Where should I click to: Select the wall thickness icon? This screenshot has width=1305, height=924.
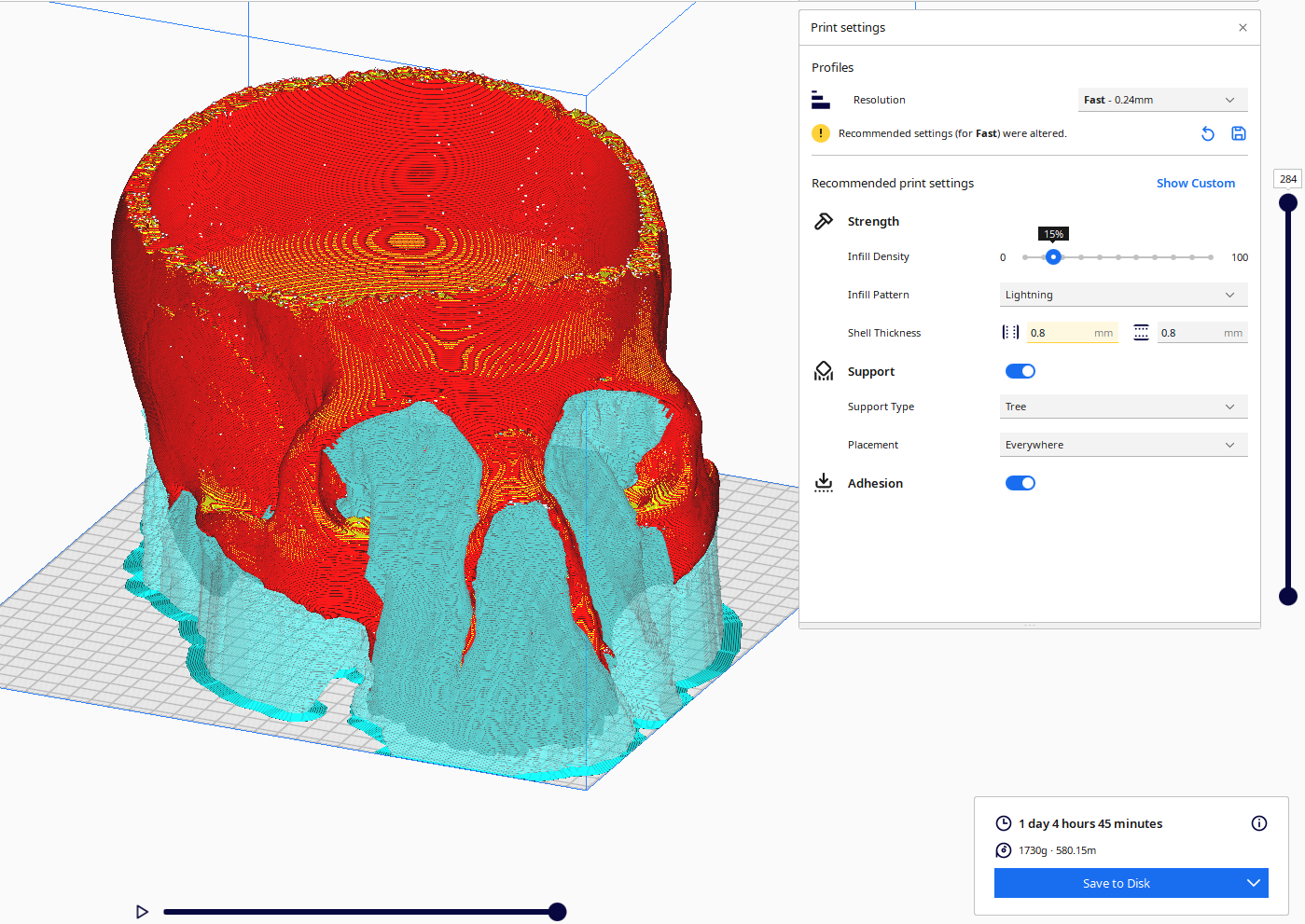click(x=1010, y=332)
